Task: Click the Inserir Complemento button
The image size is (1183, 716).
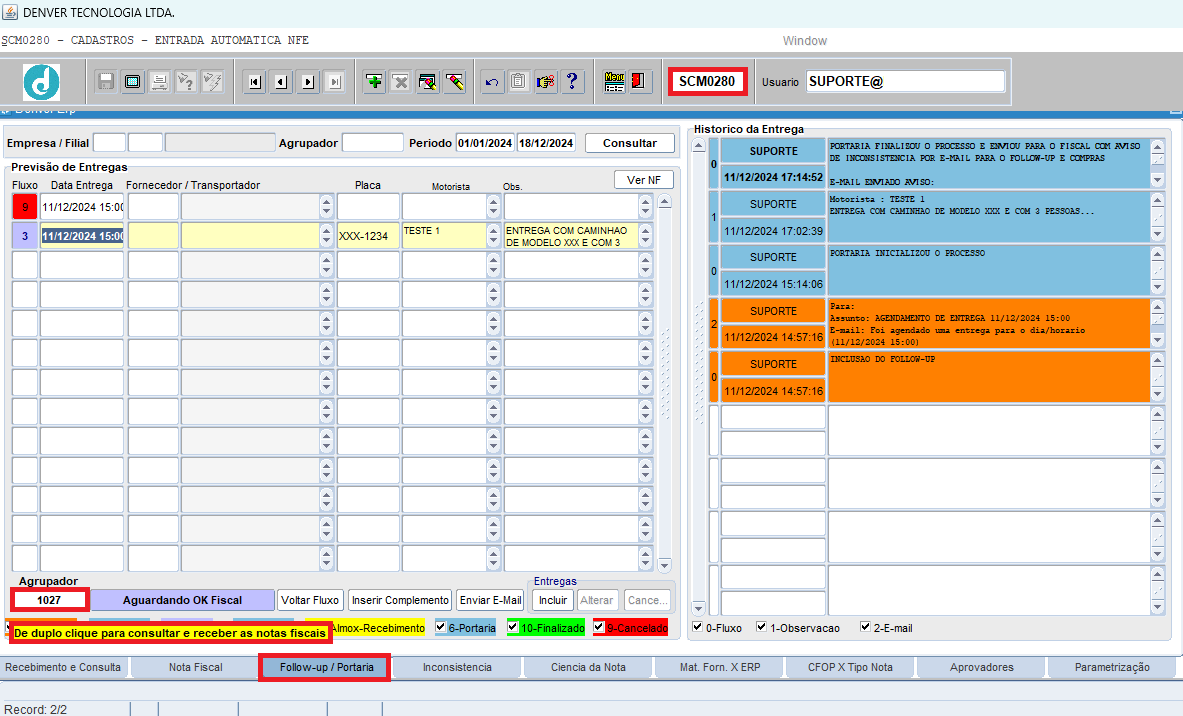Action: (x=400, y=601)
